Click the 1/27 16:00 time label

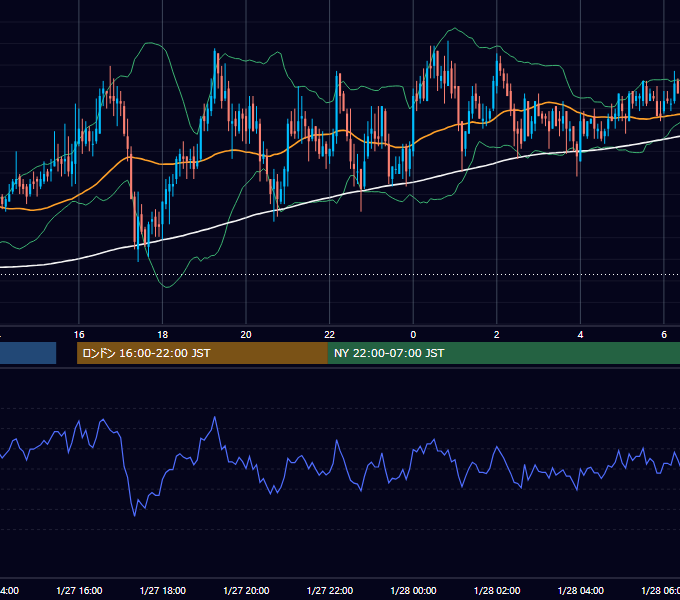(79, 590)
